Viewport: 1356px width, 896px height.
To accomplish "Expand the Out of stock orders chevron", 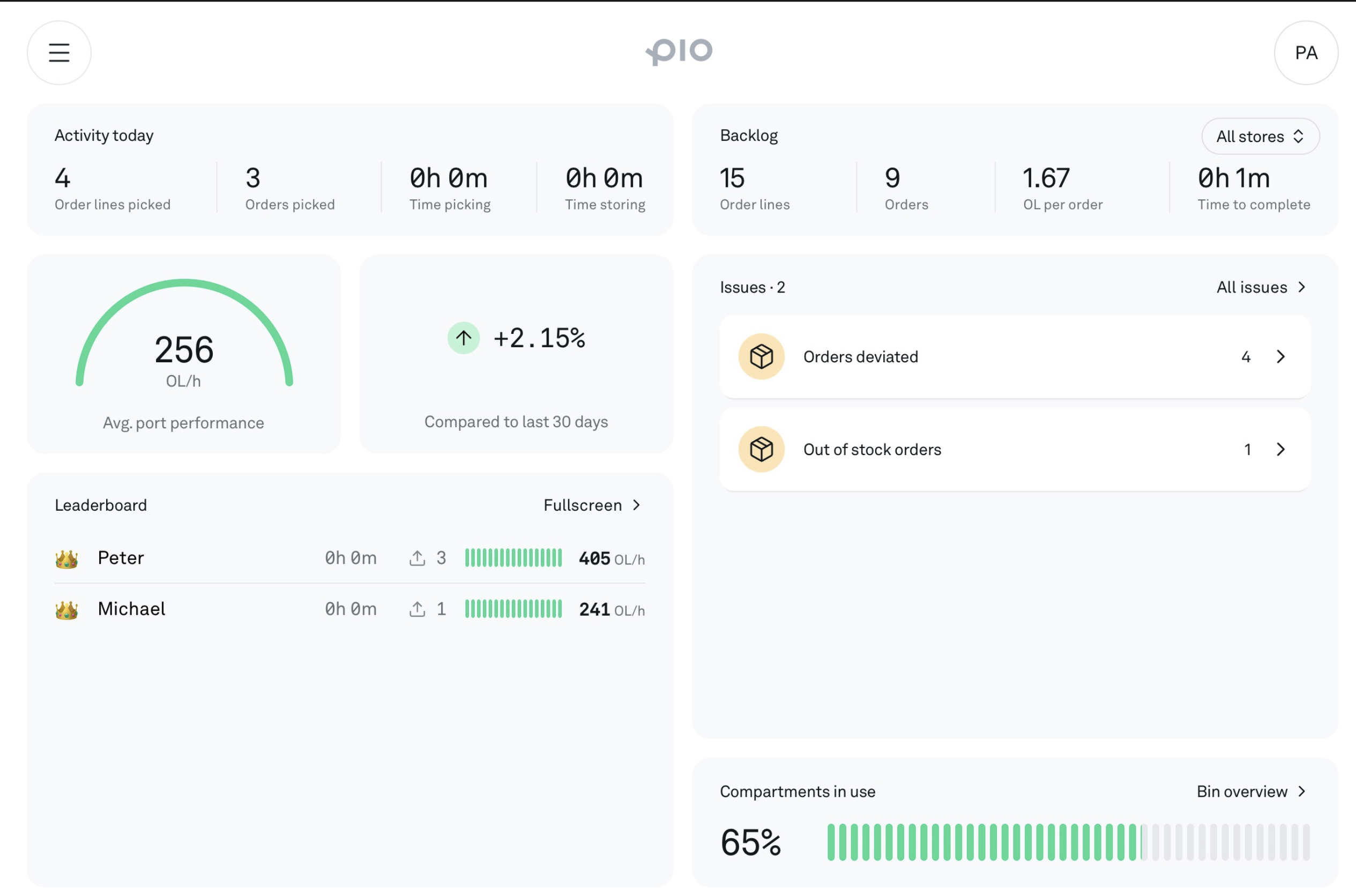I will [x=1280, y=449].
